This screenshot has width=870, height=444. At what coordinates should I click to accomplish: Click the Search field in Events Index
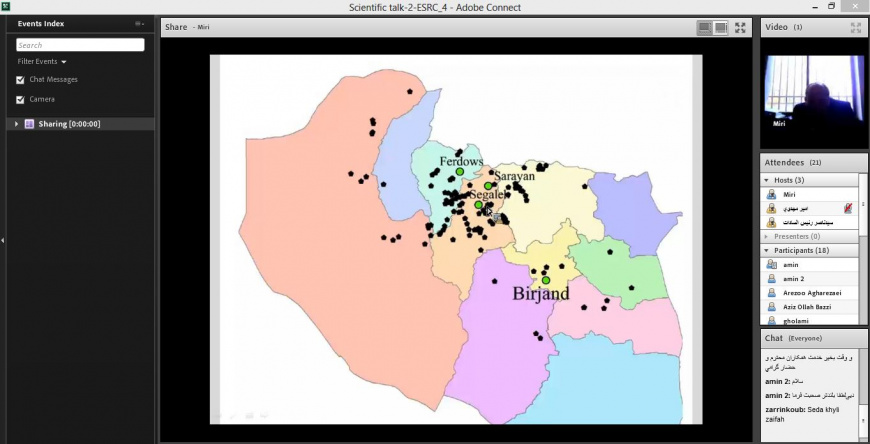(x=80, y=45)
